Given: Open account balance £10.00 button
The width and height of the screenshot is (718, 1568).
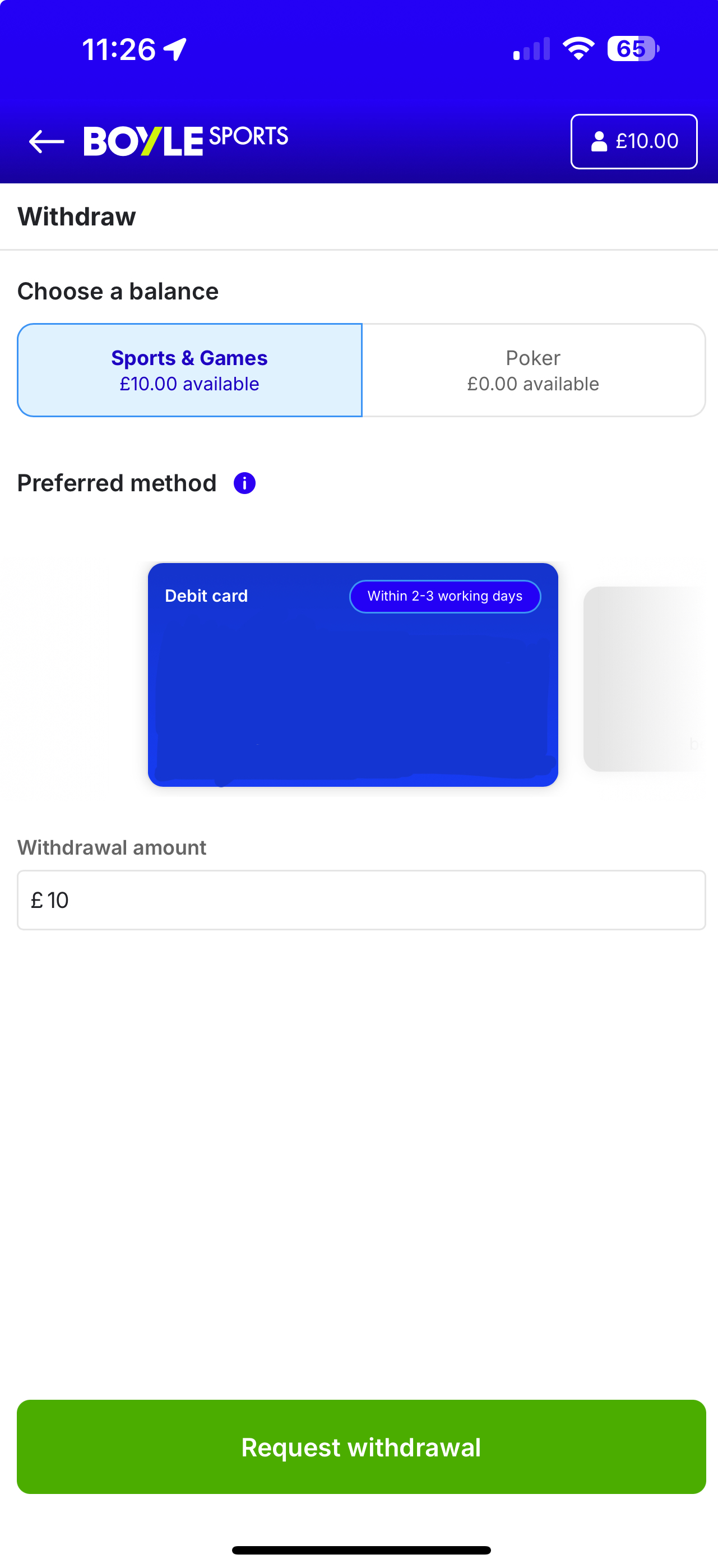Looking at the screenshot, I should [x=633, y=141].
